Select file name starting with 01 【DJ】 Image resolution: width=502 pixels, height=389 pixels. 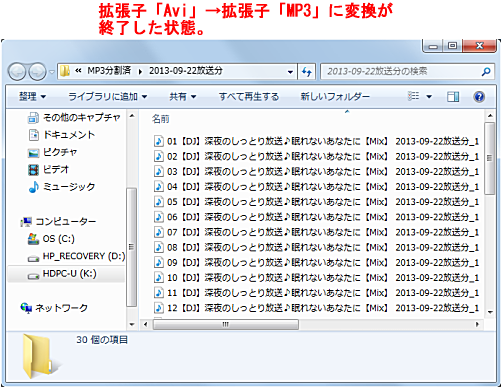pos(323,141)
